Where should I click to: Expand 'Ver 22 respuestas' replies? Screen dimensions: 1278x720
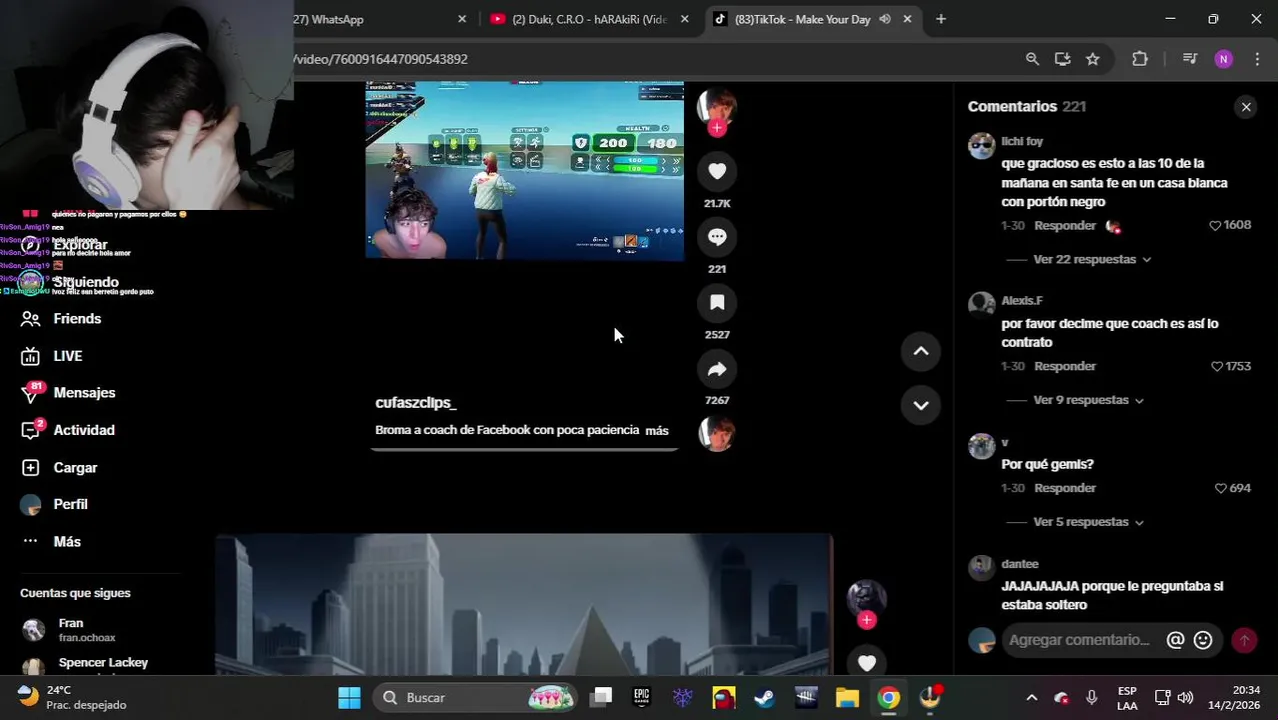point(1092,260)
